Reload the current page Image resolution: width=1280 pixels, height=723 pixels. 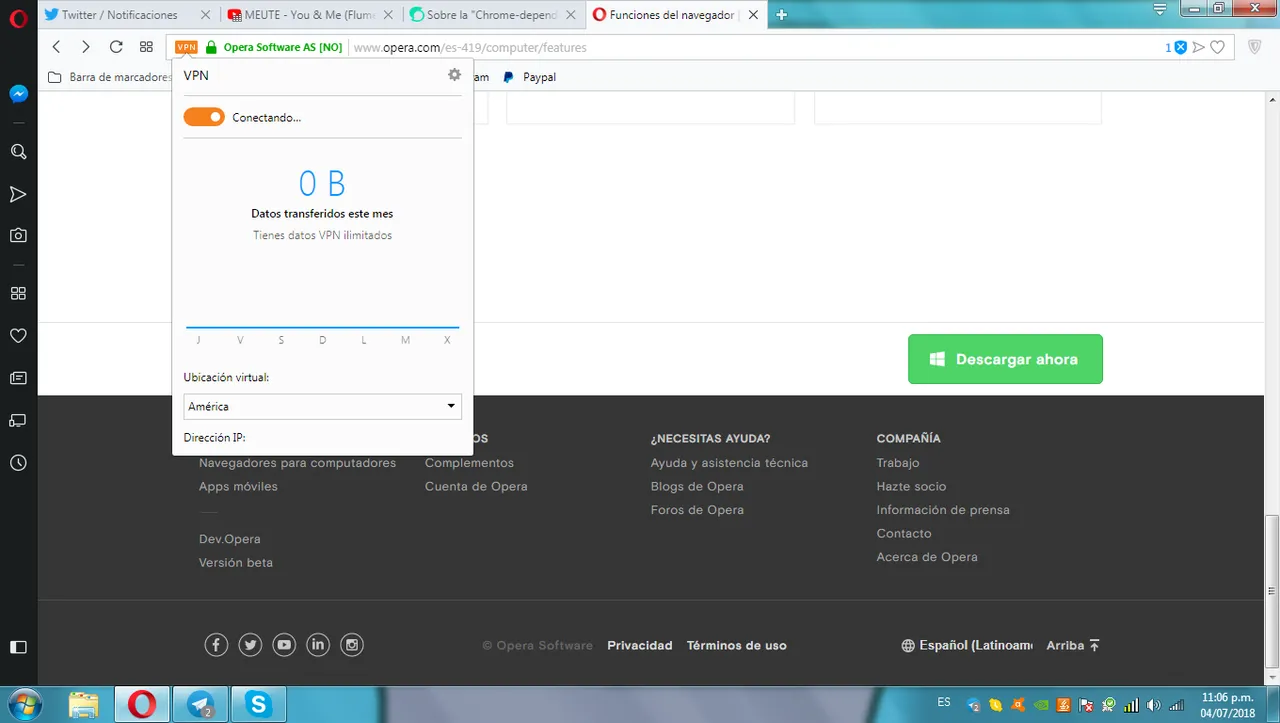pyautogui.click(x=116, y=47)
